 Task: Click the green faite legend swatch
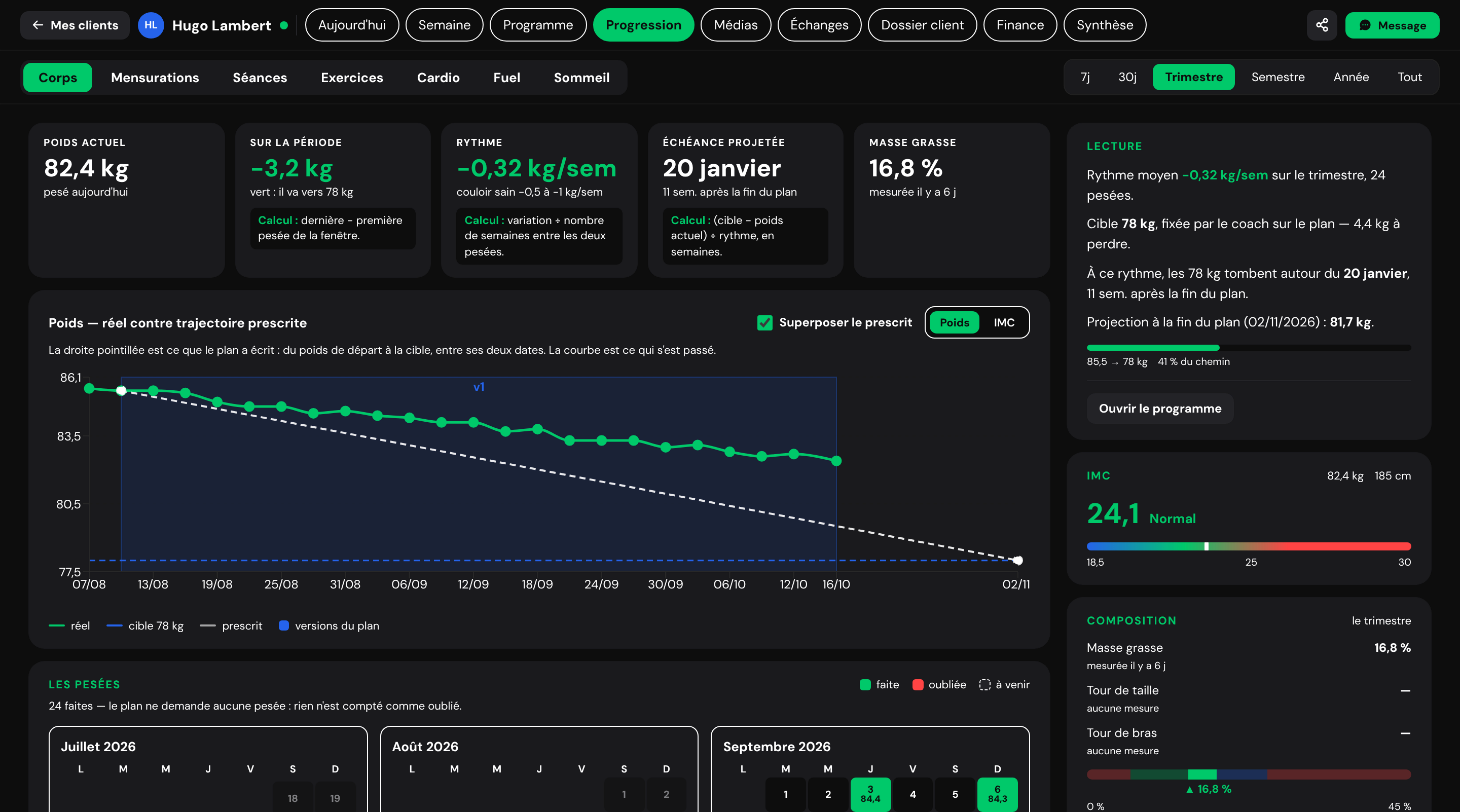[865, 684]
